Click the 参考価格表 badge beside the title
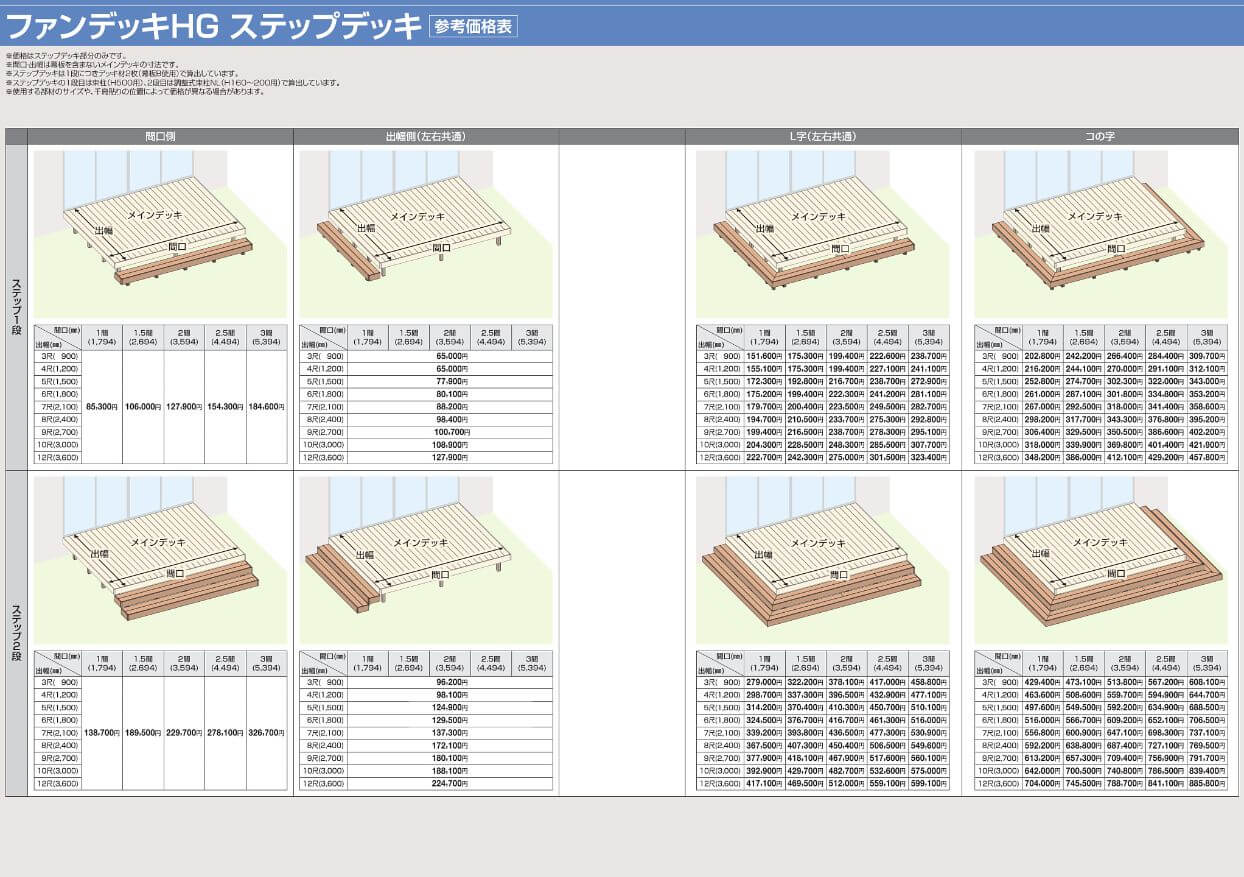Image resolution: width=1244 pixels, height=877 pixels. (x=473, y=27)
